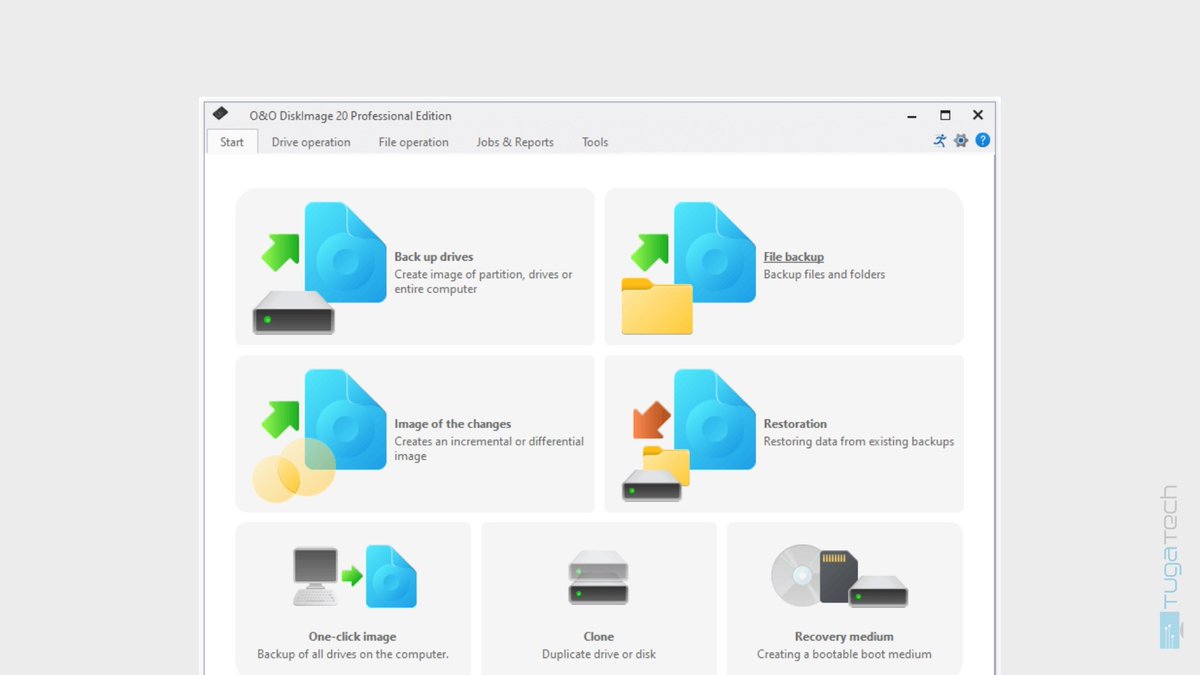Screen dimensions: 1200x675
Task: Click 'Backup files and folders' description
Action: [x=824, y=274]
